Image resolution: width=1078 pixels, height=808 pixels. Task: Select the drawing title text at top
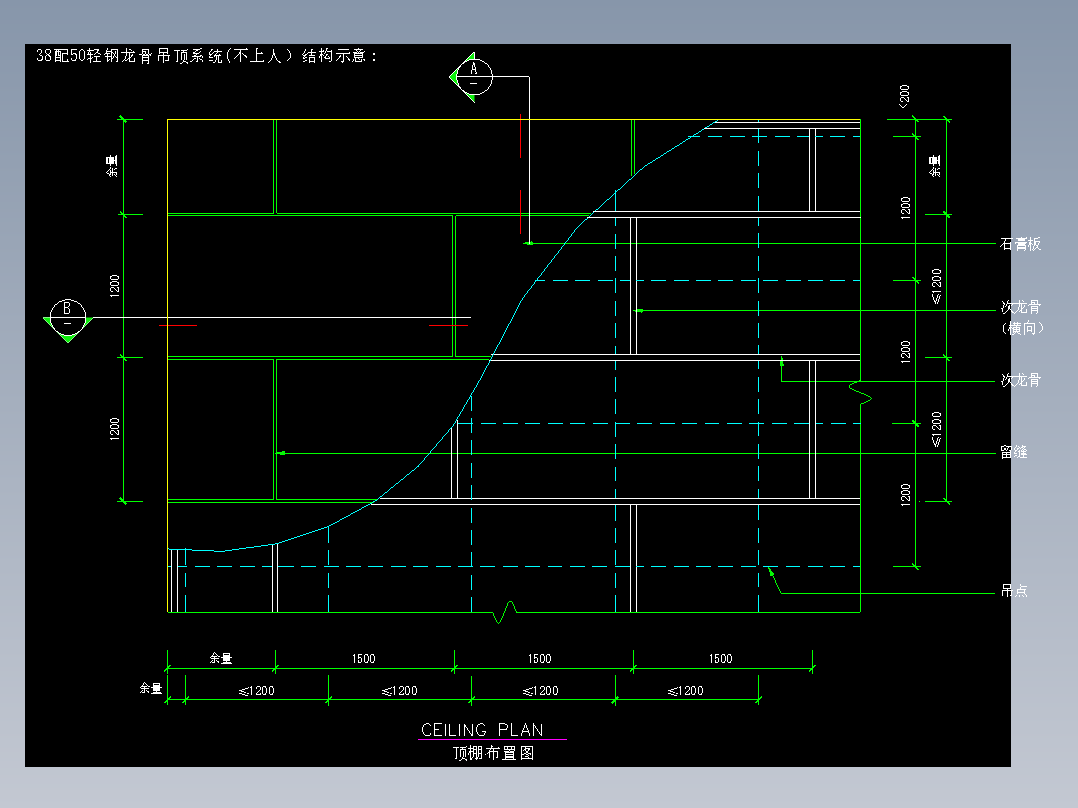point(207,56)
